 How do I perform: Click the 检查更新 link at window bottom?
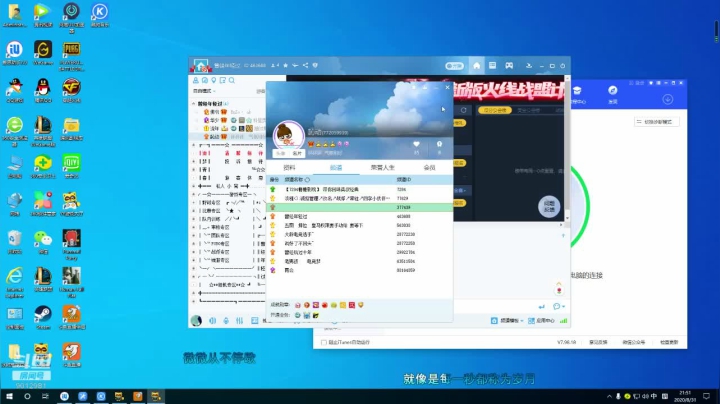pyautogui.click(x=669, y=342)
